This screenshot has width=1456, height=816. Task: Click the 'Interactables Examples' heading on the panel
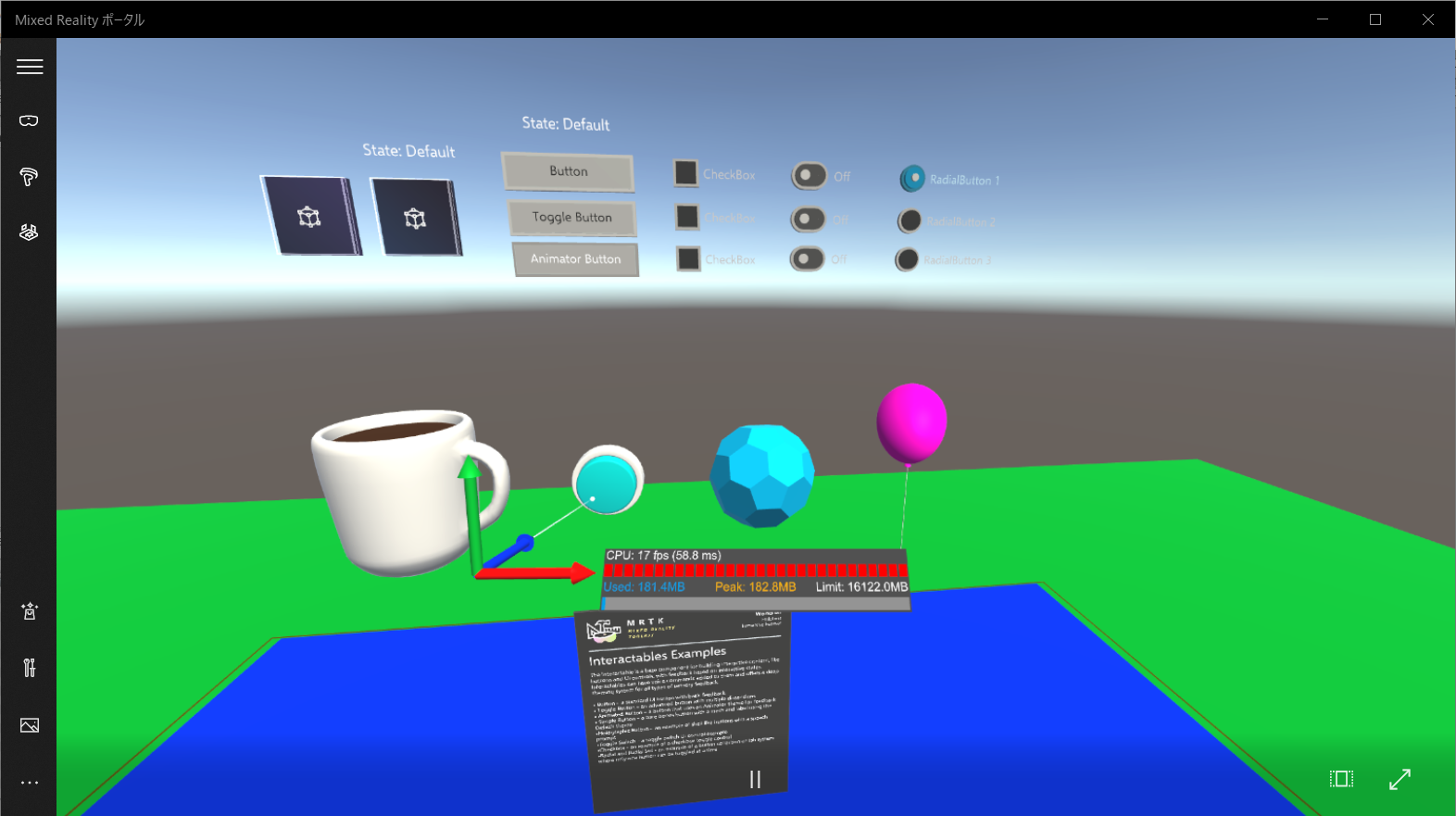(x=658, y=655)
